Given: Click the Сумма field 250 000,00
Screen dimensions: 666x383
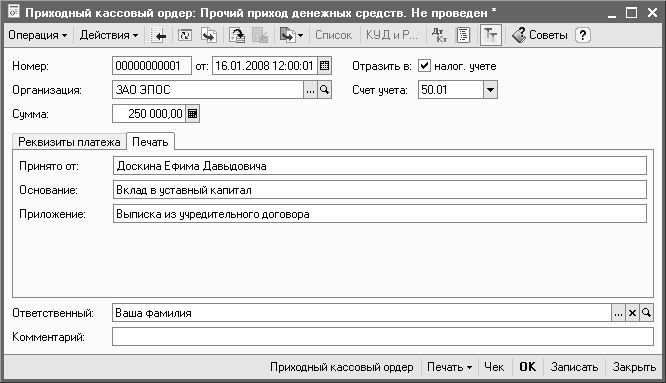Looking at the screenshot, I should pos(149,114).
